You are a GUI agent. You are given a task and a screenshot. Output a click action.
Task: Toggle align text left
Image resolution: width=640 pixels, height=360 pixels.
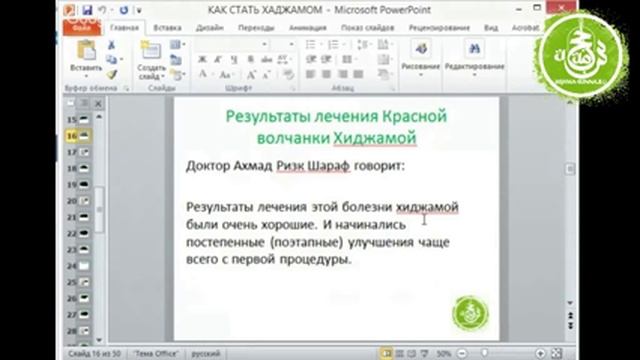[x=311, y=74]
